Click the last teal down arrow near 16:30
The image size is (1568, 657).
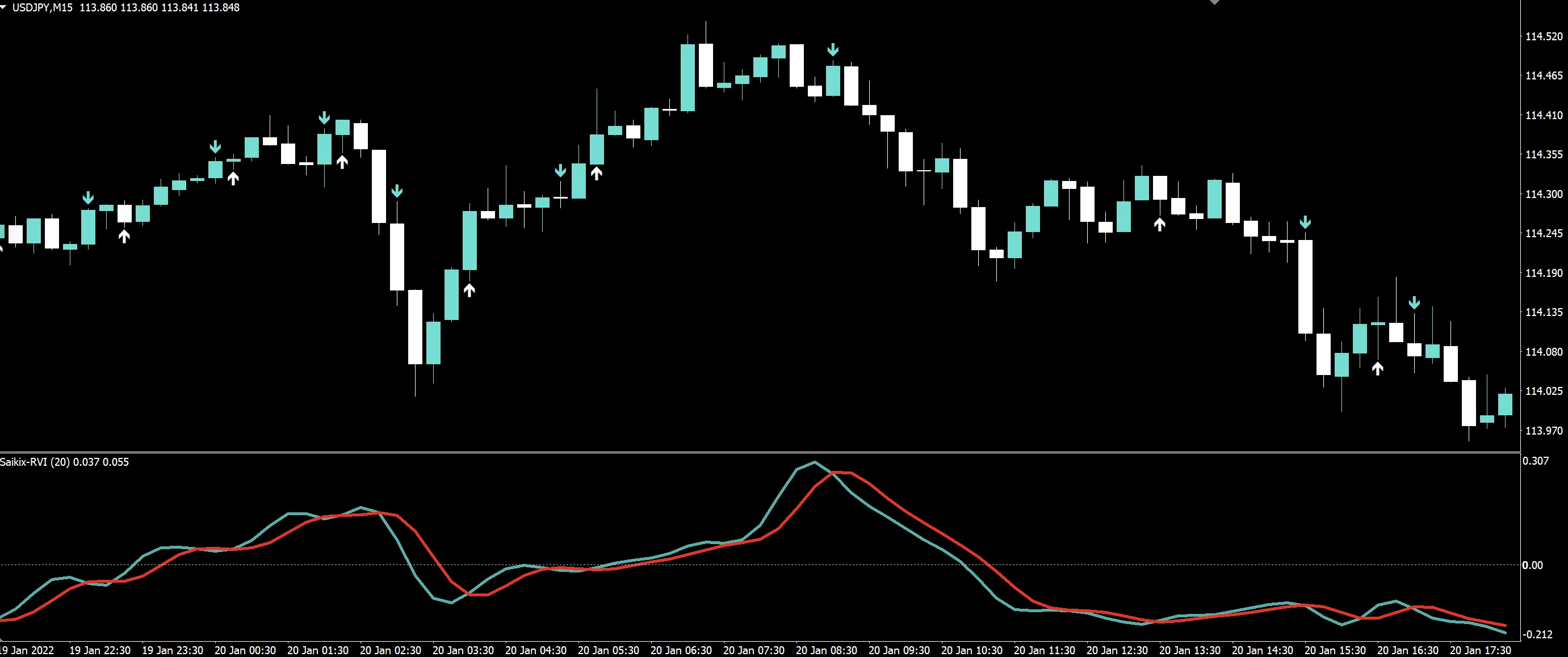(1414, 302)
